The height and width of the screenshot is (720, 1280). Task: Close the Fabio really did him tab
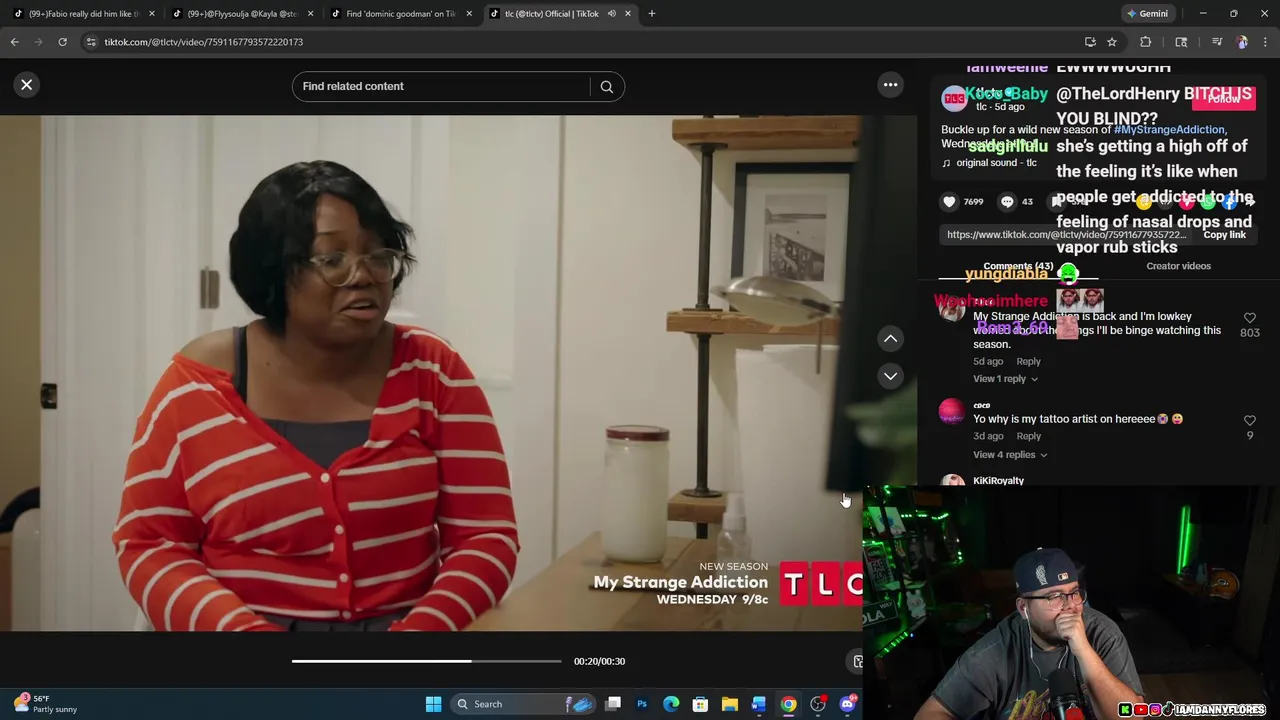point(152,14)
